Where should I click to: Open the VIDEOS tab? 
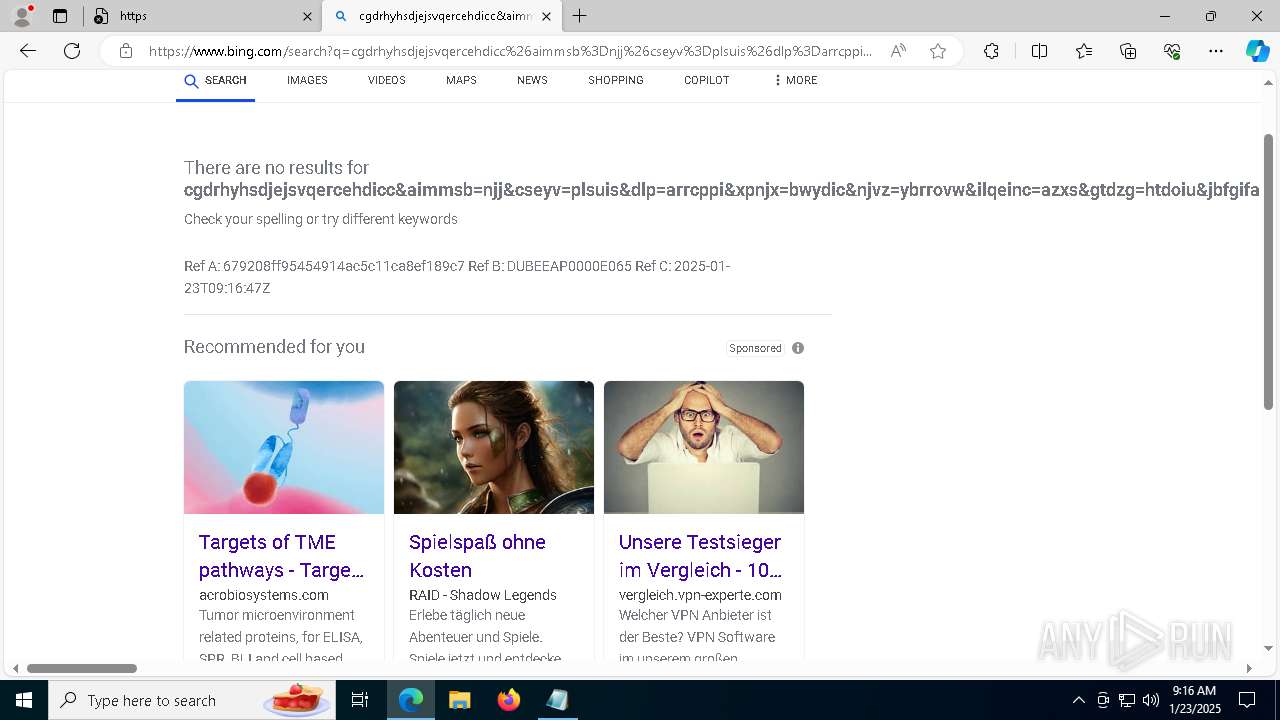(x=386, y=80)
